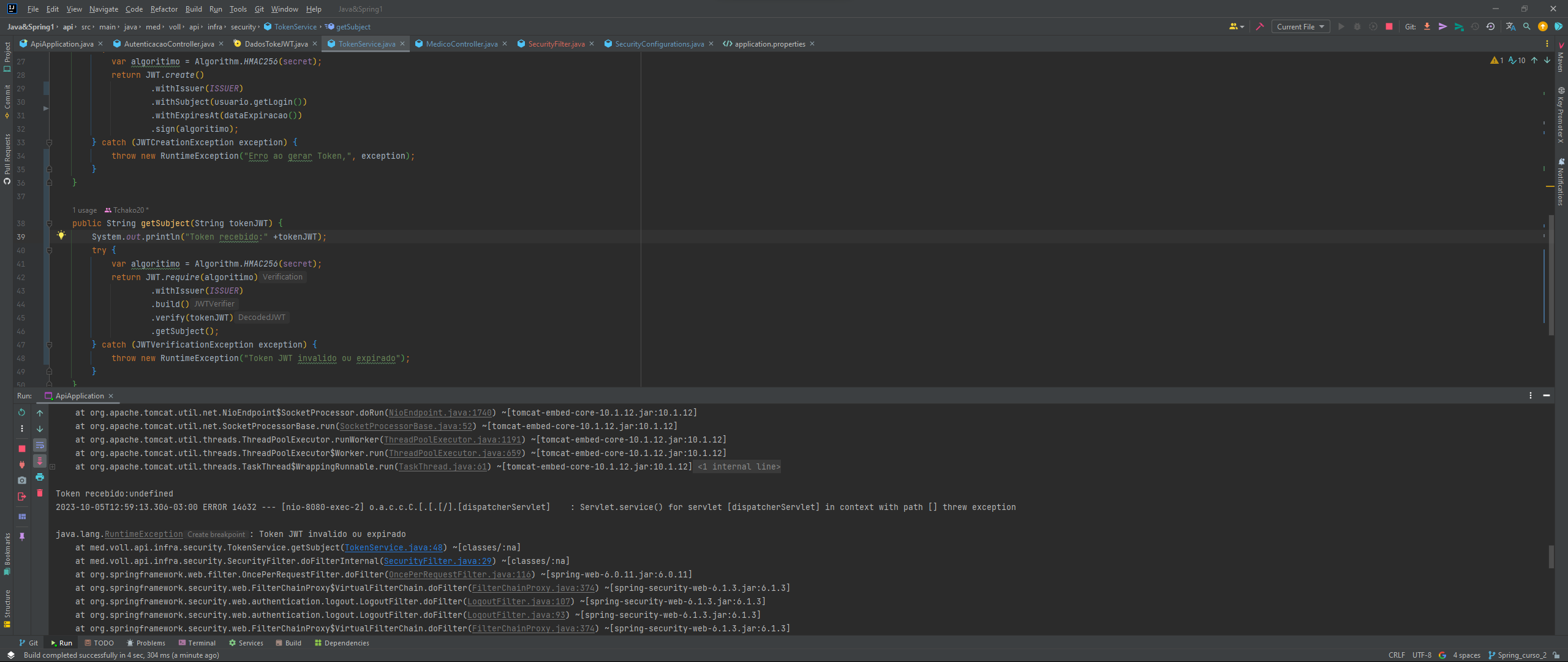Click the Translate icon in toolbar

1511,26
